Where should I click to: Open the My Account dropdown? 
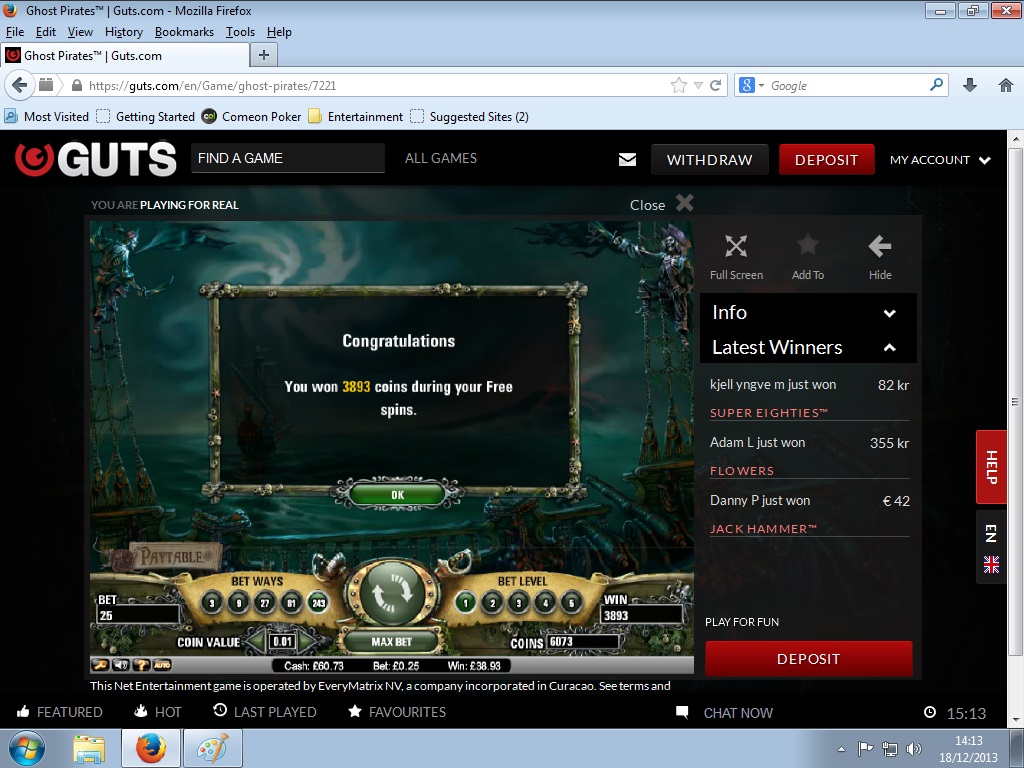(940, 160)
